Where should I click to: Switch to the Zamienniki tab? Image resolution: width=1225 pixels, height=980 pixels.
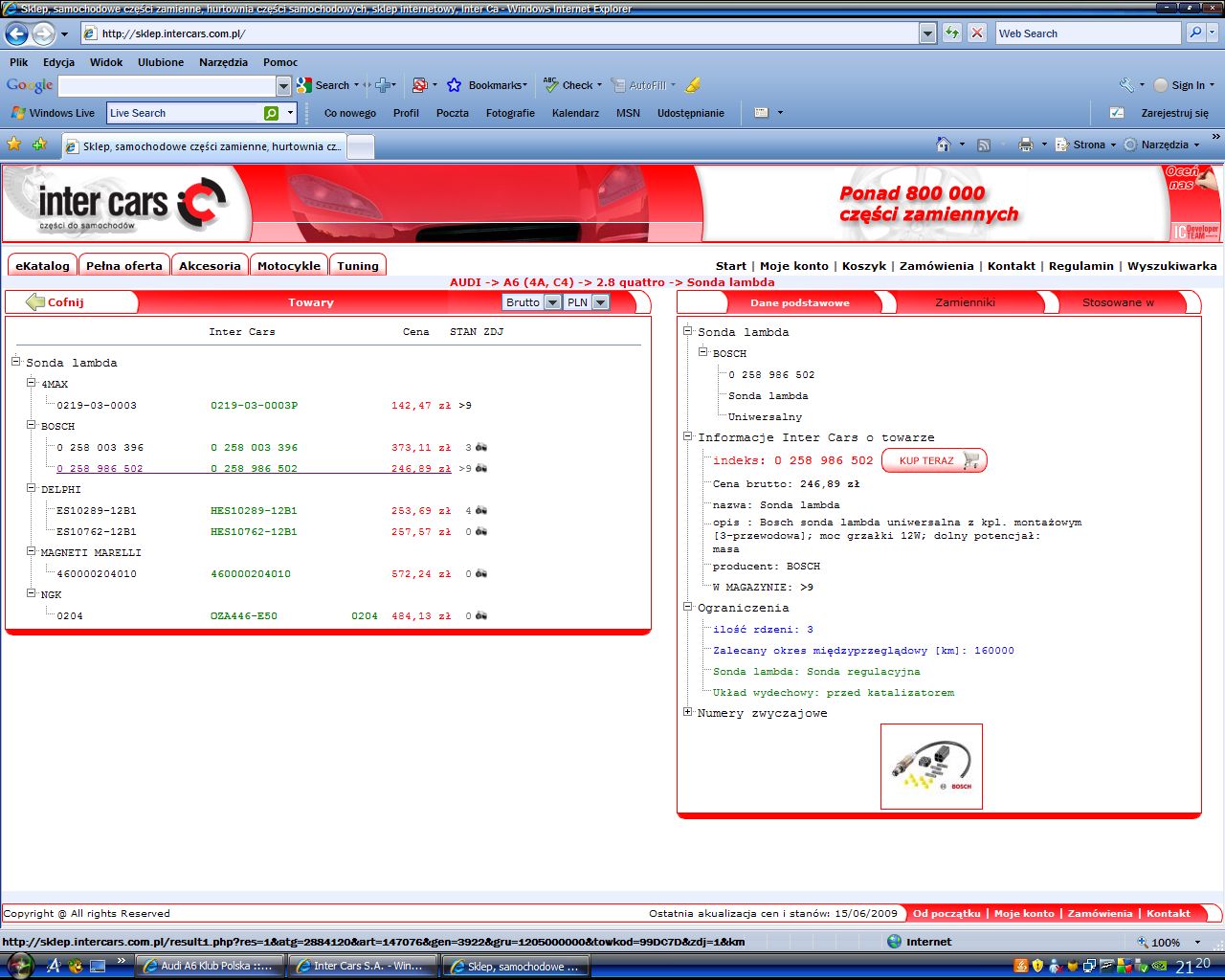pos(965,302)
